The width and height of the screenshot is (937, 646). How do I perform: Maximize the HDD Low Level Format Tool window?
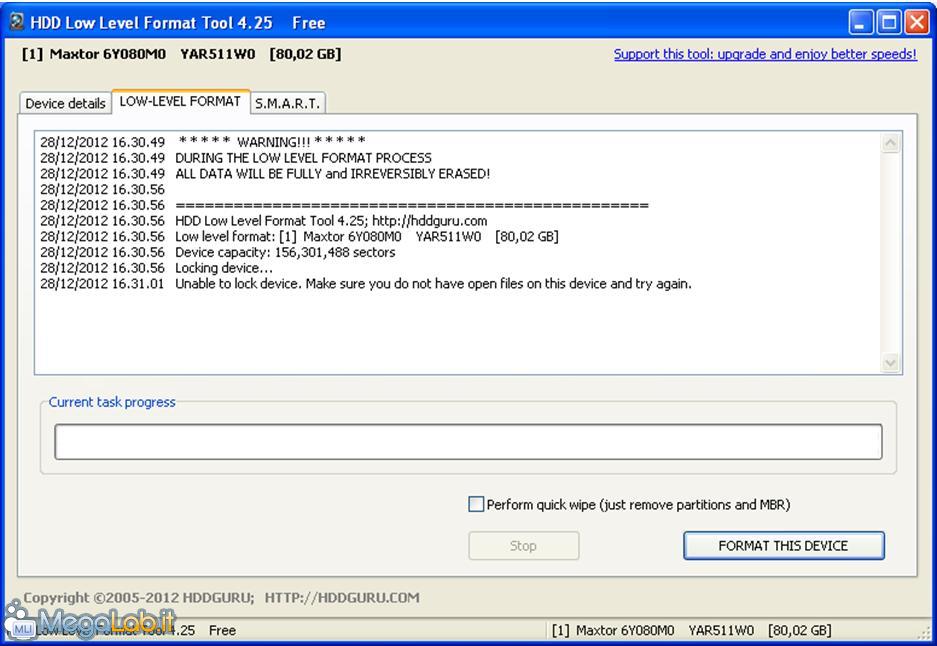[888, 23]
